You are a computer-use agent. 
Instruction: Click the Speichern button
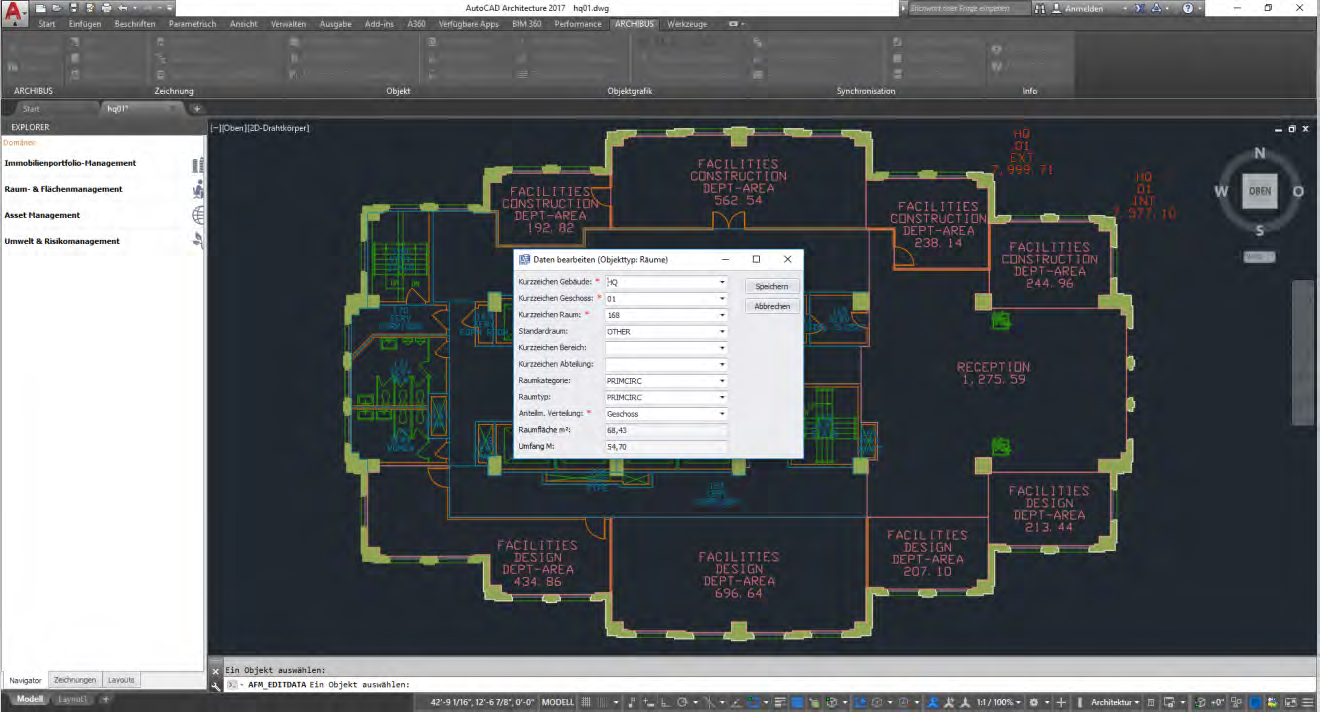771,287
